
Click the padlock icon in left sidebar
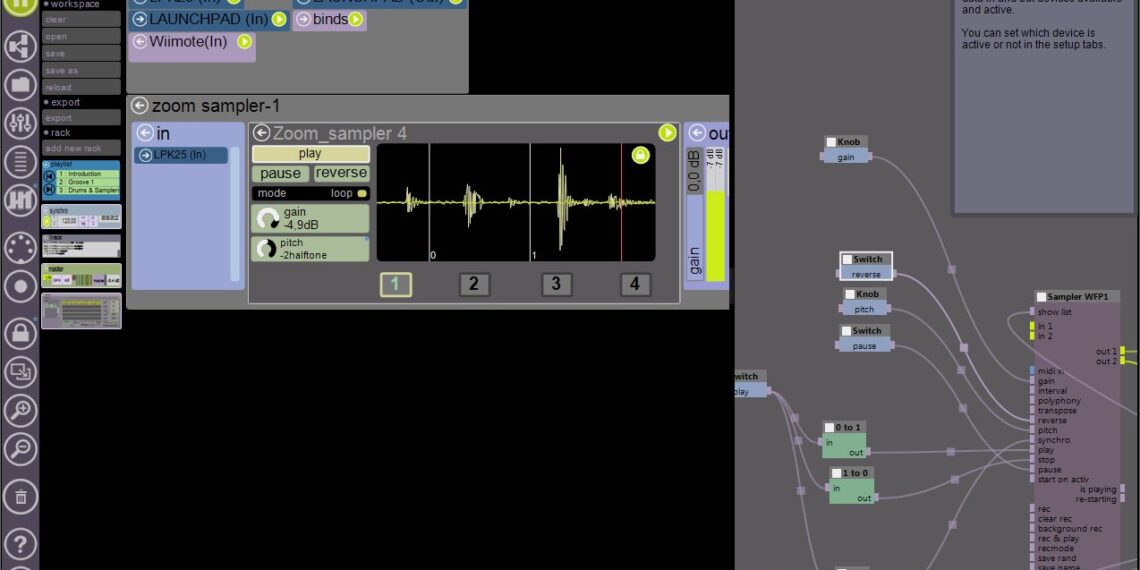(20, 333)
